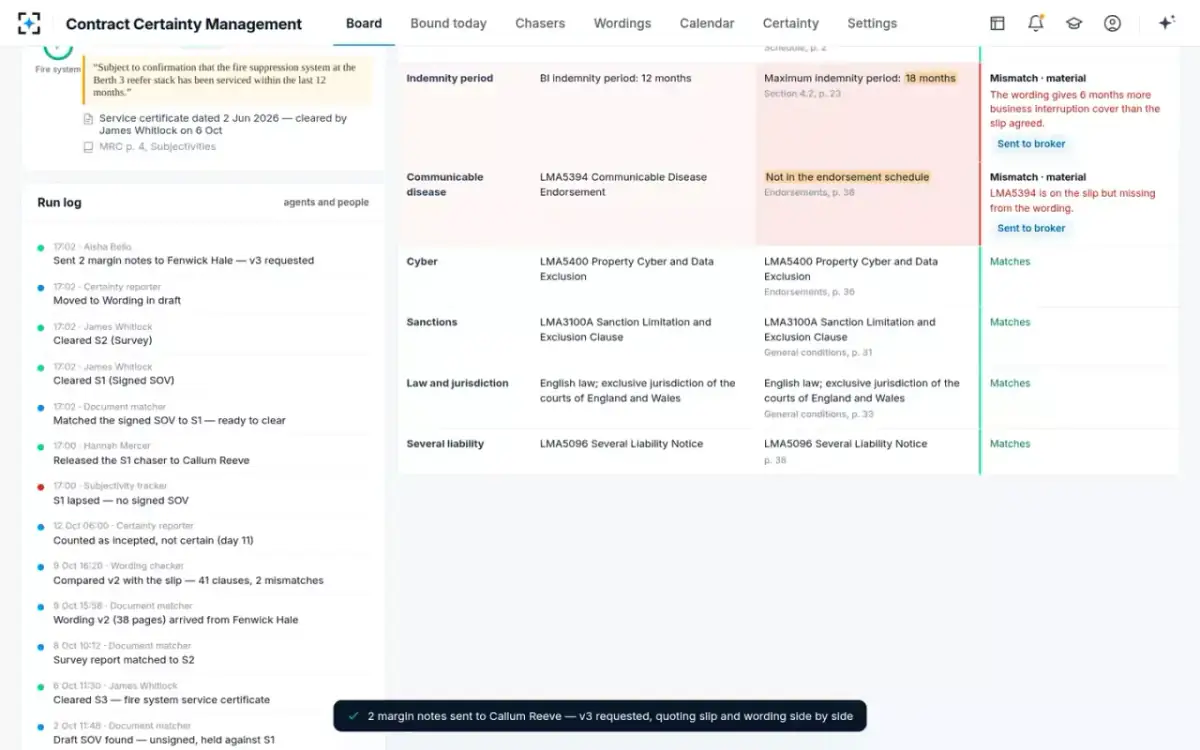Click the book icon beside MRC p. 4
Viewport: 1200px width, 750px height.
89,147
